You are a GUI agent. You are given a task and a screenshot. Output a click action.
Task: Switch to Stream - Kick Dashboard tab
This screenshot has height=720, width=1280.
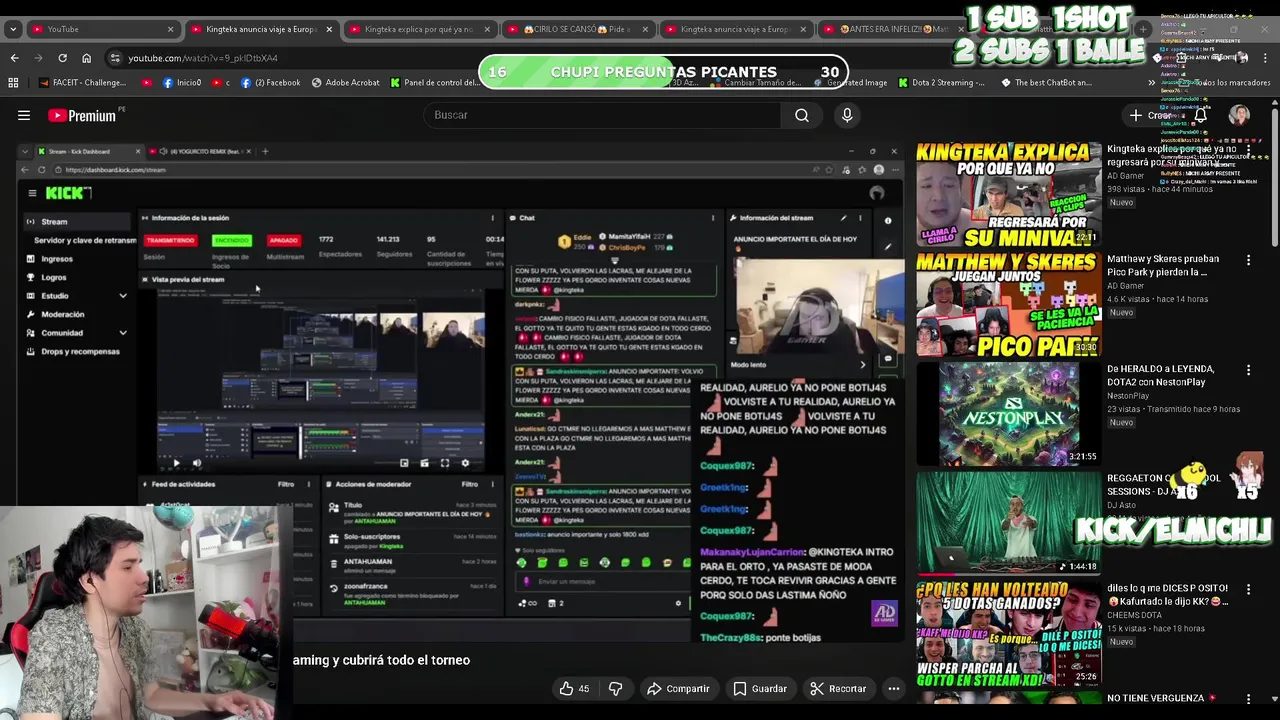coord(88,151)
